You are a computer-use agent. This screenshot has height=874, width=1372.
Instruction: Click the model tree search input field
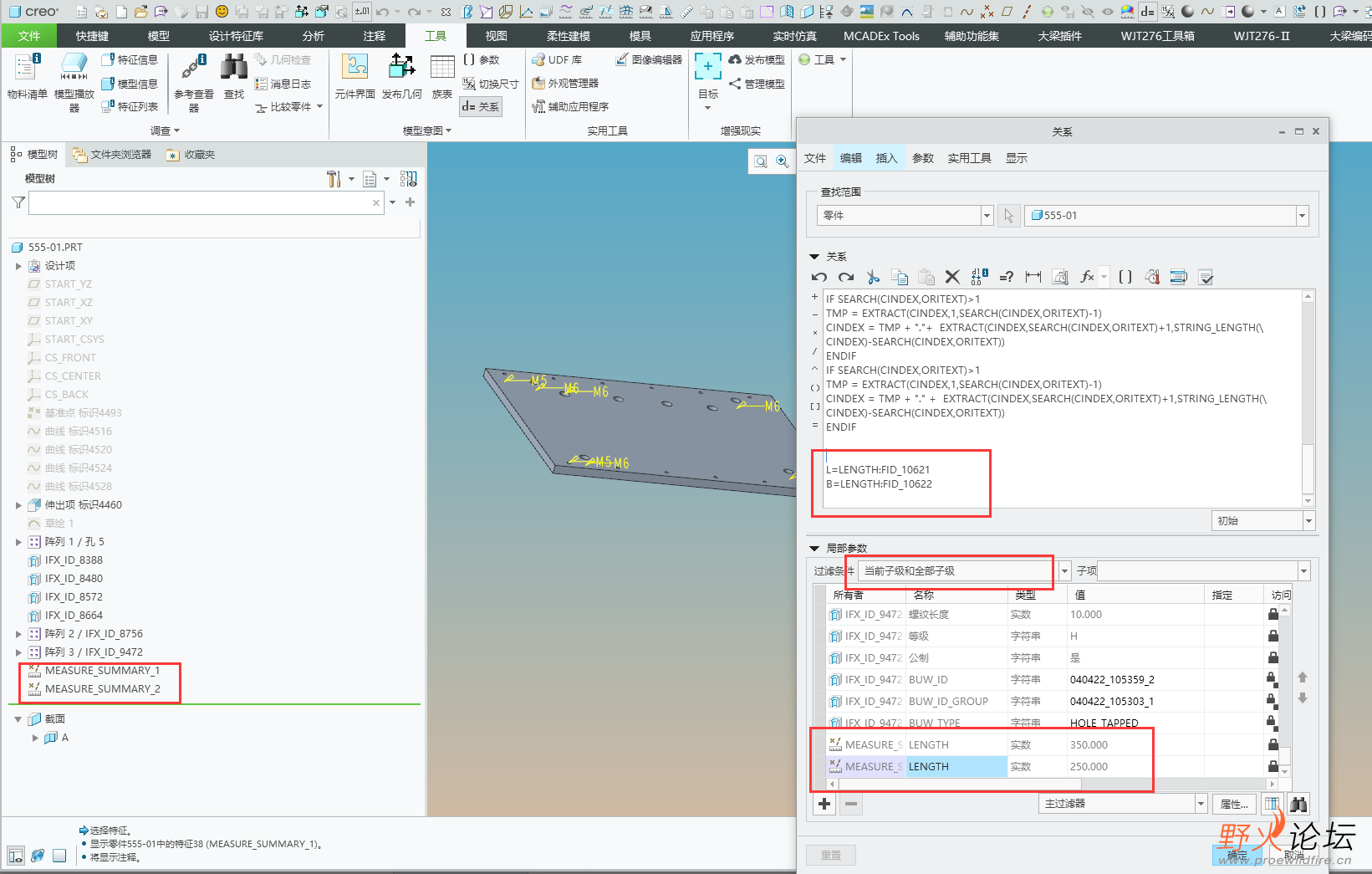point(200,202)
